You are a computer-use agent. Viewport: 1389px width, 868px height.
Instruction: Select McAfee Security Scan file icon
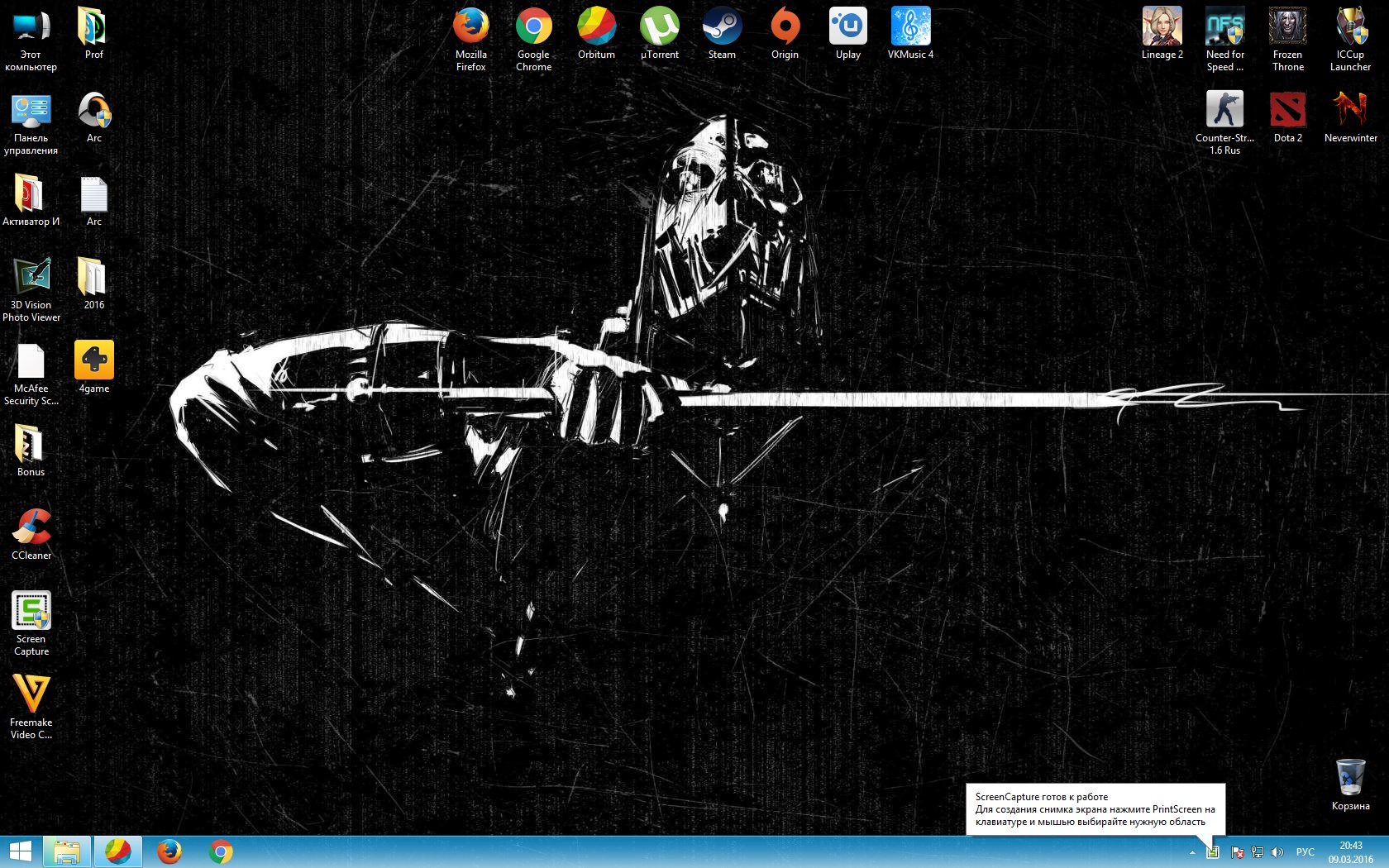tap(31, 373)
